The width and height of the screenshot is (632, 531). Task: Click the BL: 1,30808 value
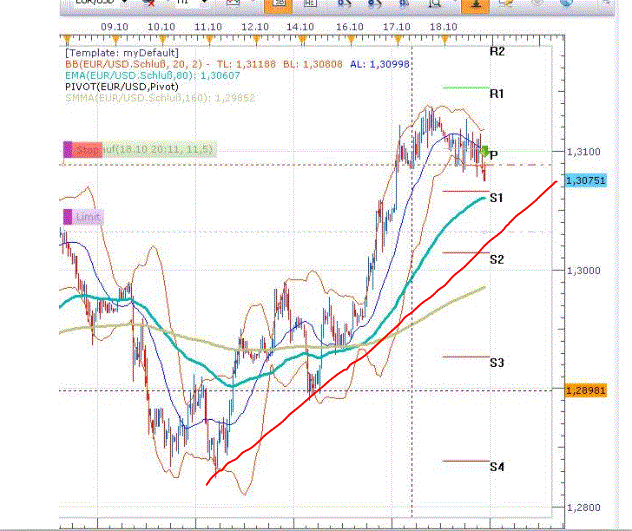(313, 64)
